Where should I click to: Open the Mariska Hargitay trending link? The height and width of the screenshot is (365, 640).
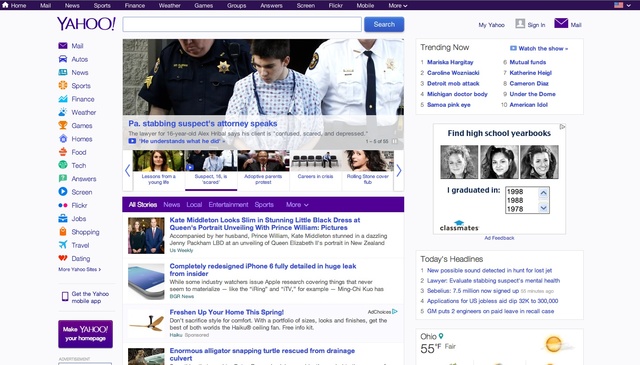450,62
